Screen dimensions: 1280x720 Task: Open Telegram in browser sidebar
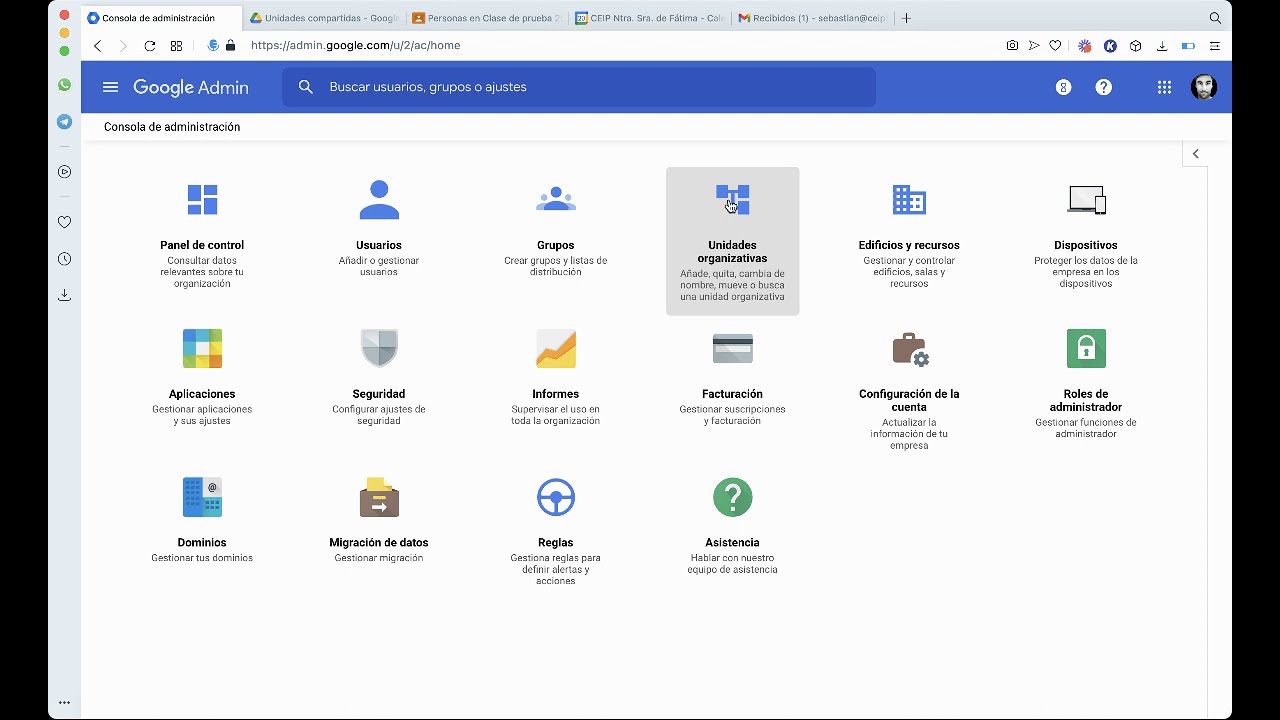click(64, 122)
